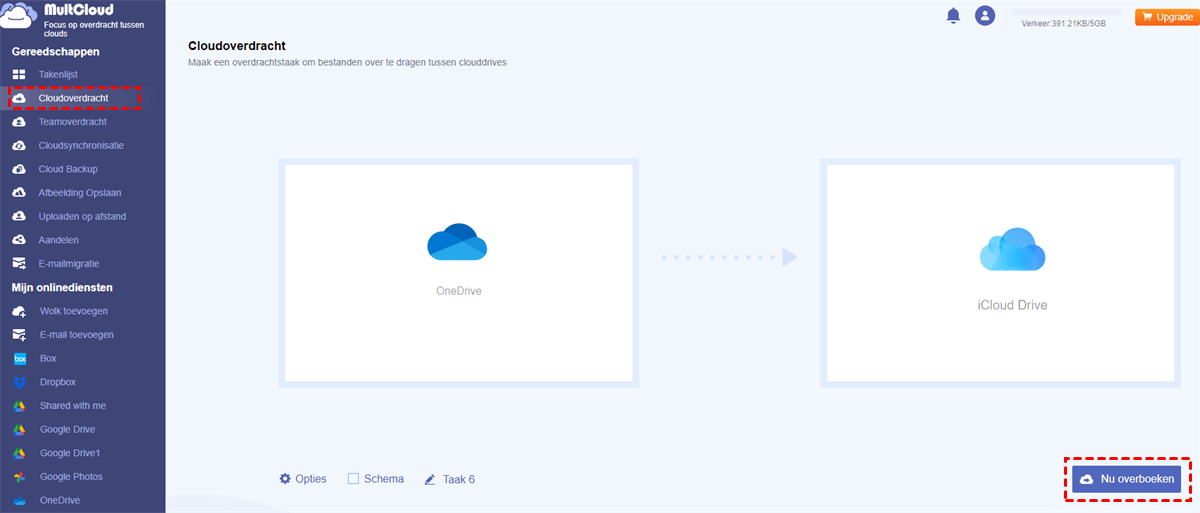Click the Dropbox service icon

(19, 382)
